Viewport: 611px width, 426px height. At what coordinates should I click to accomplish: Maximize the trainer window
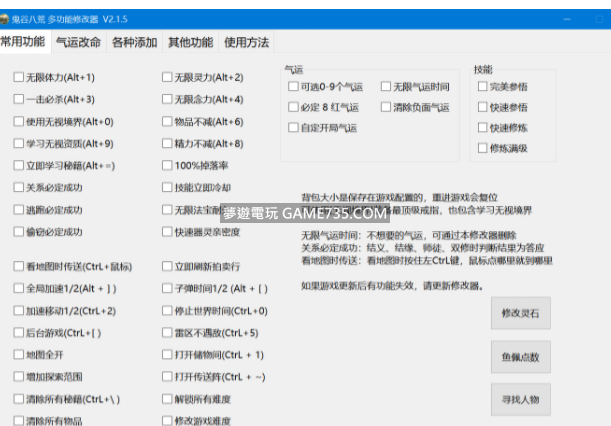[600, 19]
